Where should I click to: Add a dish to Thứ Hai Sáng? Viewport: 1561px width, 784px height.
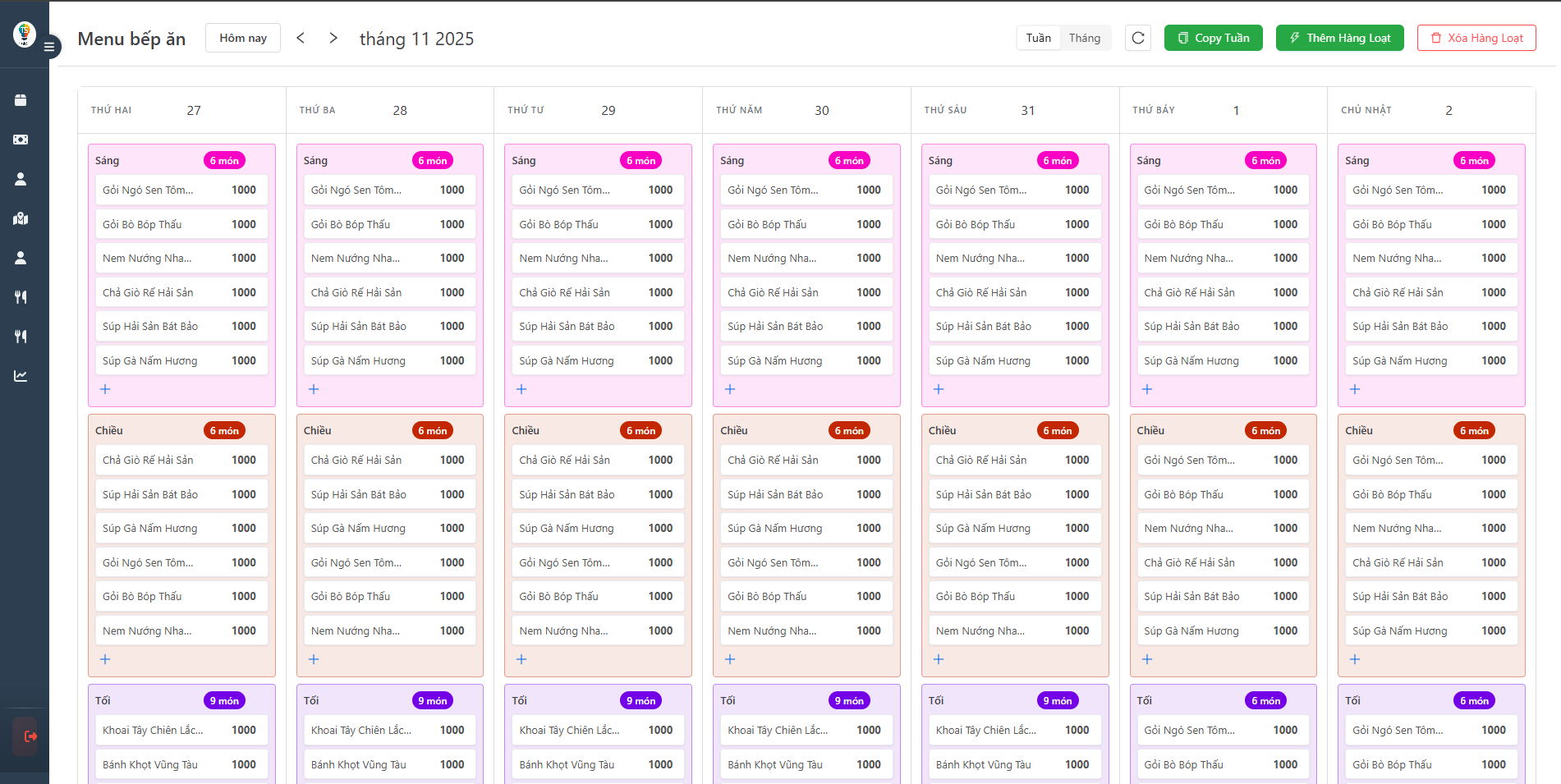105,389
